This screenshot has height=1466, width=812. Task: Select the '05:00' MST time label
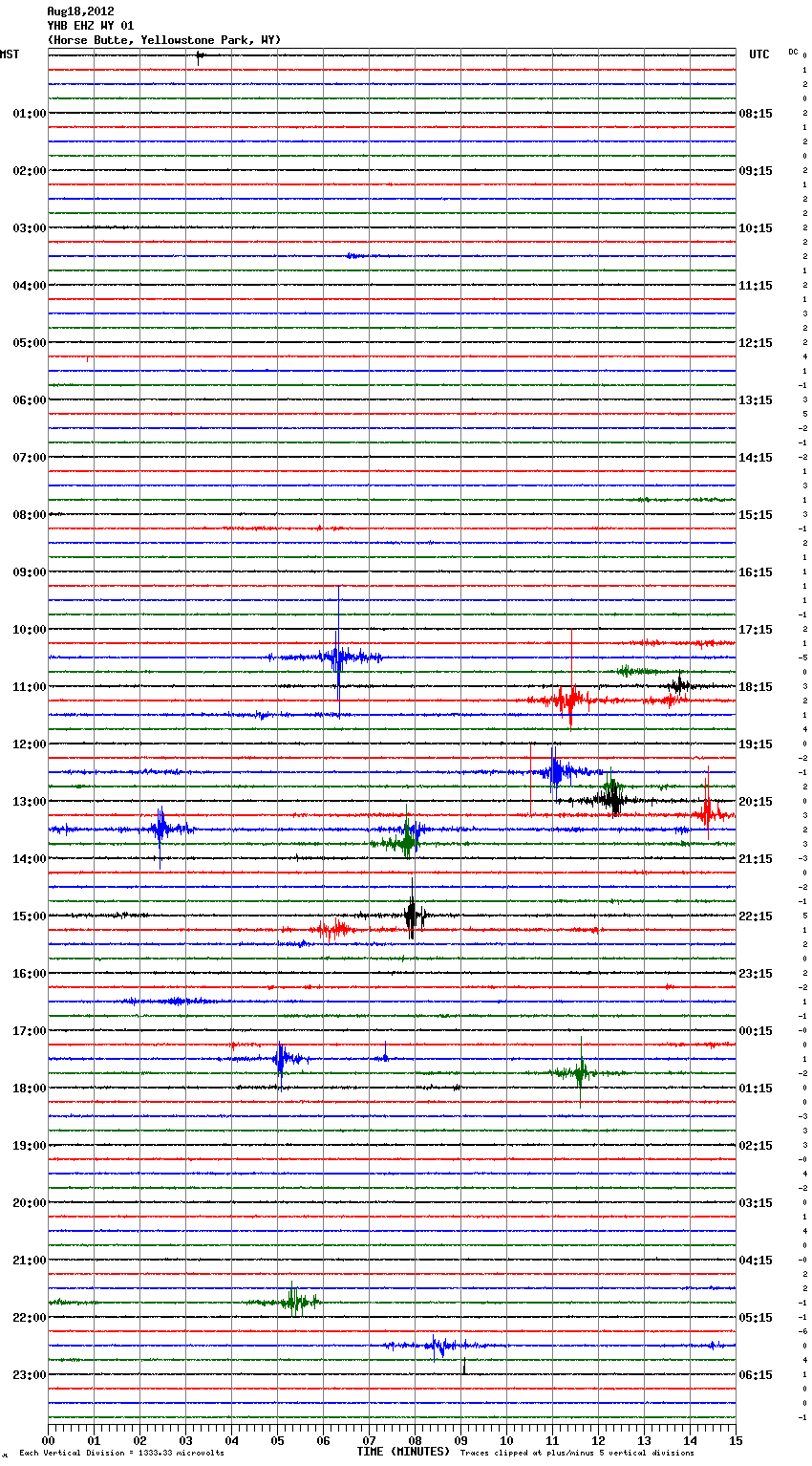[x=29, y=342]
